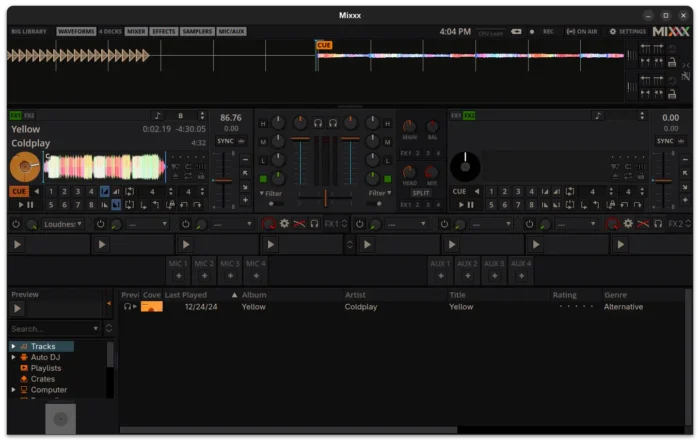The height and width of the screenshot is (443, 700).
Task: Toggle SYNC on the left deck
Action: click(225, 141)
